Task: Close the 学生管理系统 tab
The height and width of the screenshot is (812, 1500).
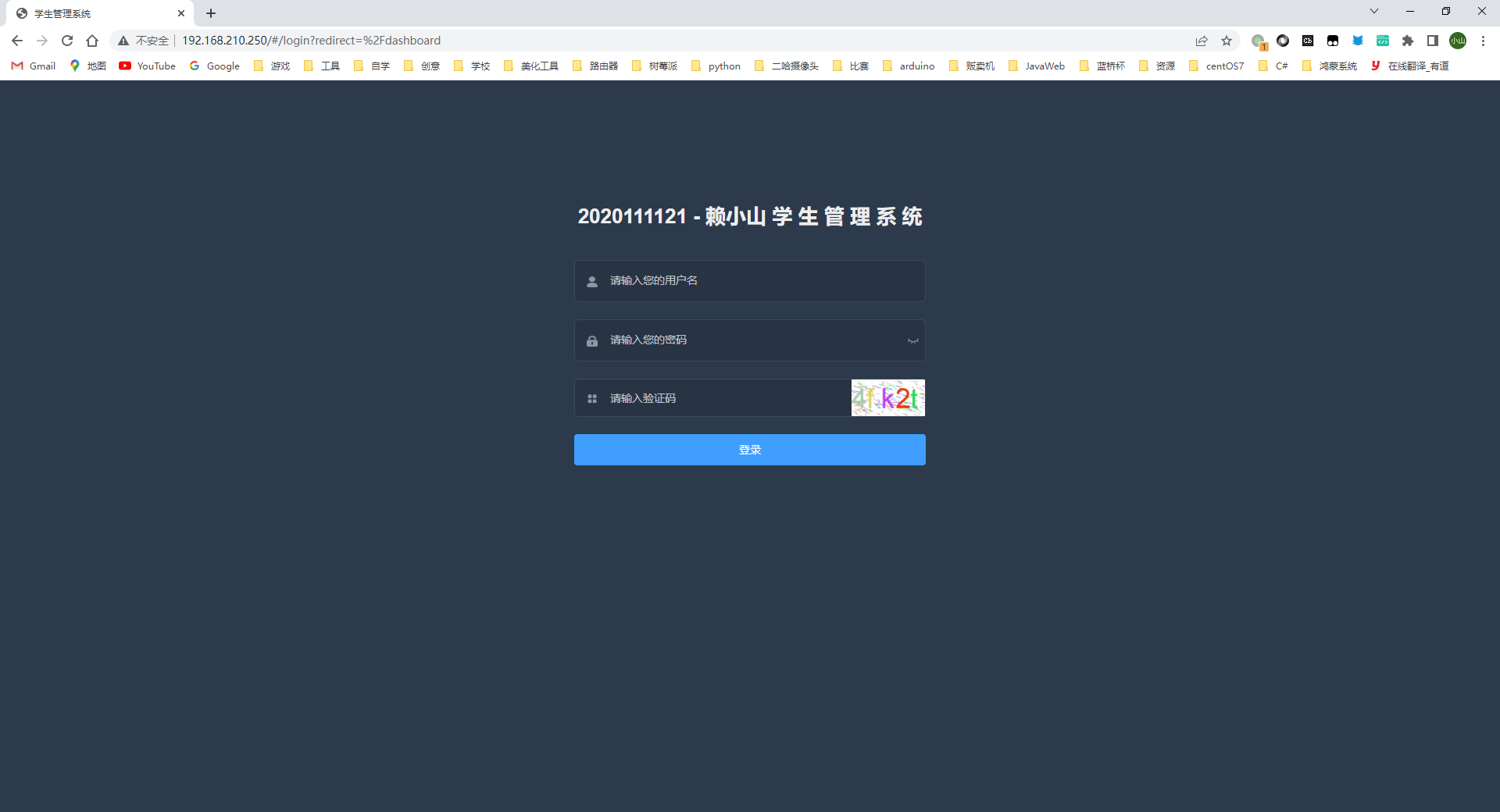Action: (181, 13)
